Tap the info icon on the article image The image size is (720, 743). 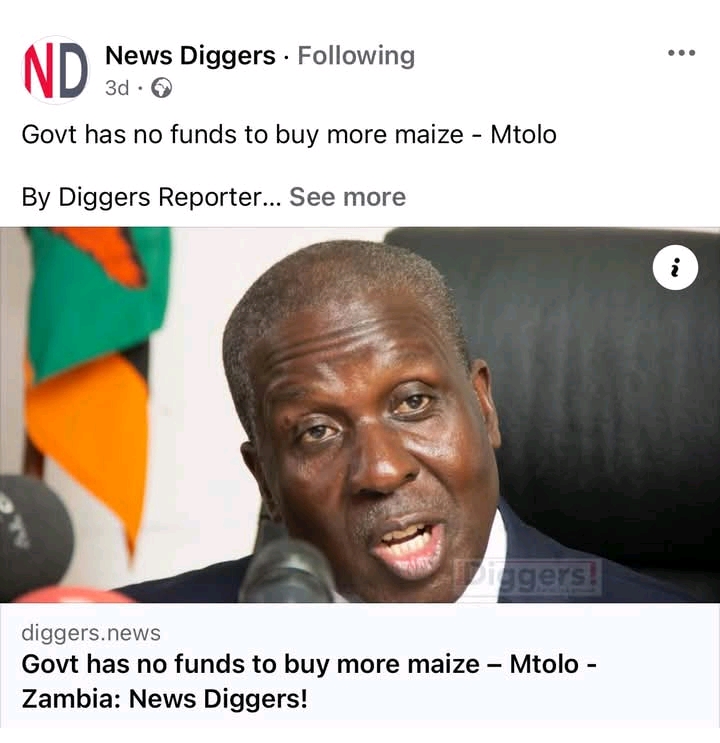point(675,268)
